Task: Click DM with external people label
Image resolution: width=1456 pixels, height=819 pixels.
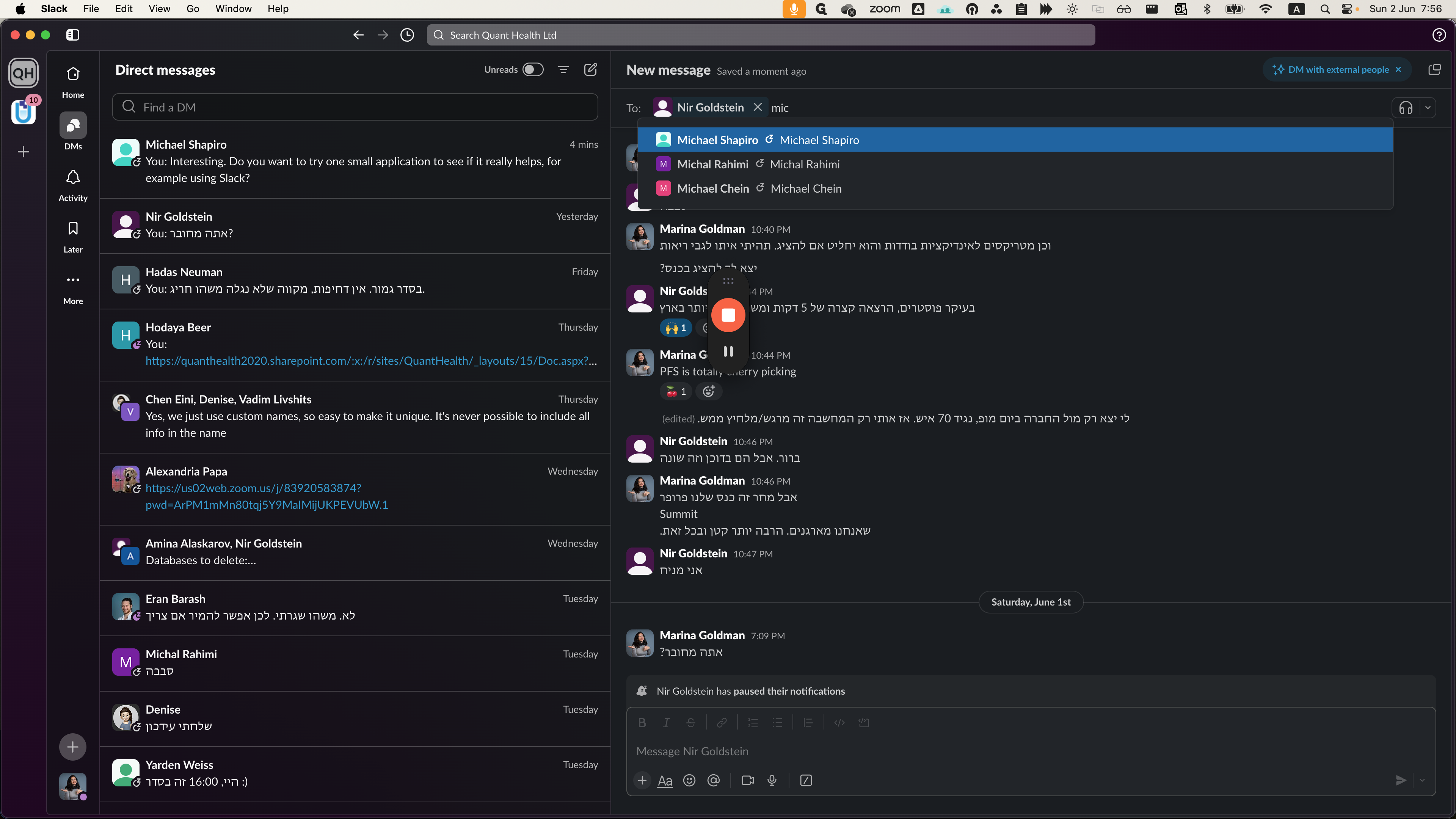Action: pyautogui.click(x=1338, y=69)
